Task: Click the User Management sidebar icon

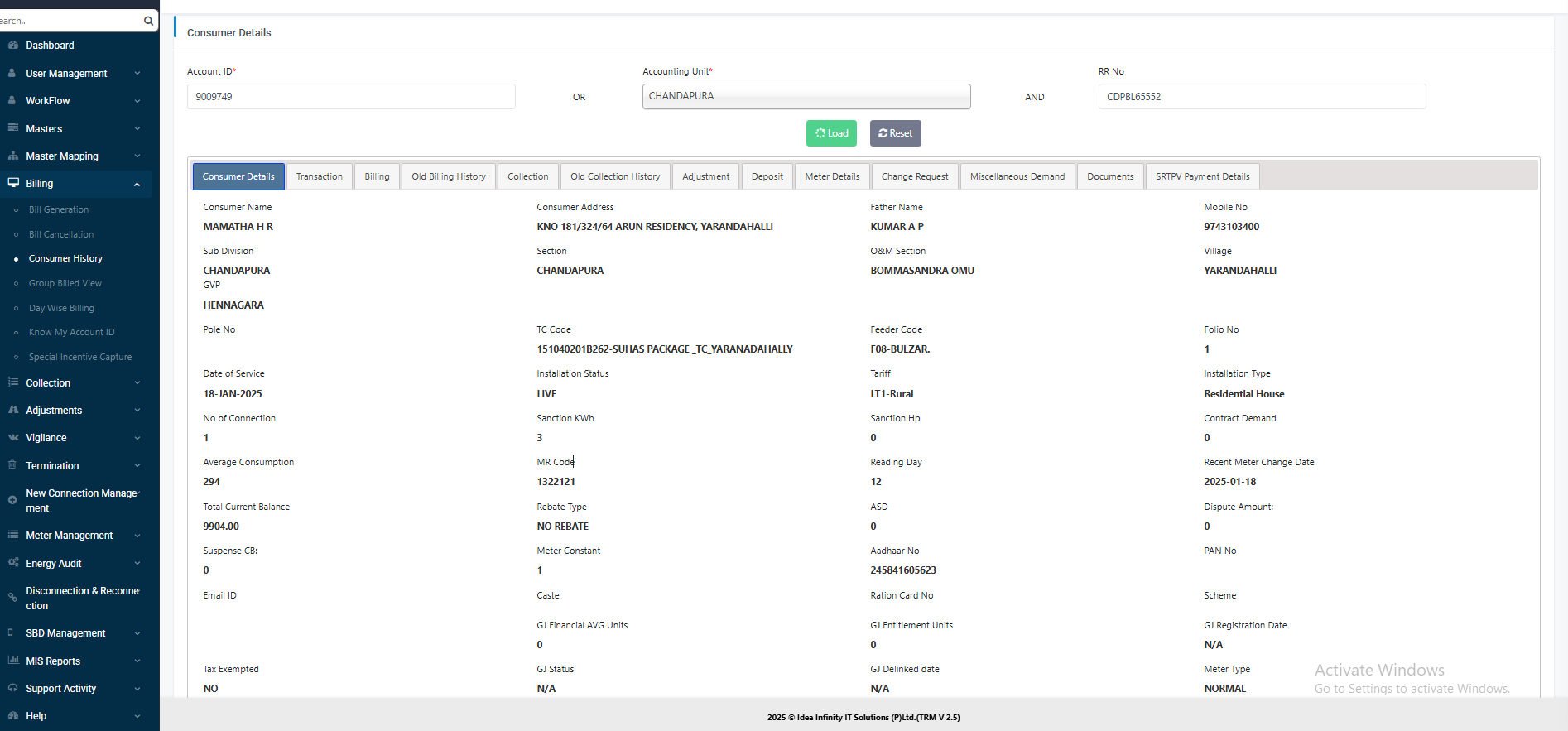Action: (x=12, y=73)
